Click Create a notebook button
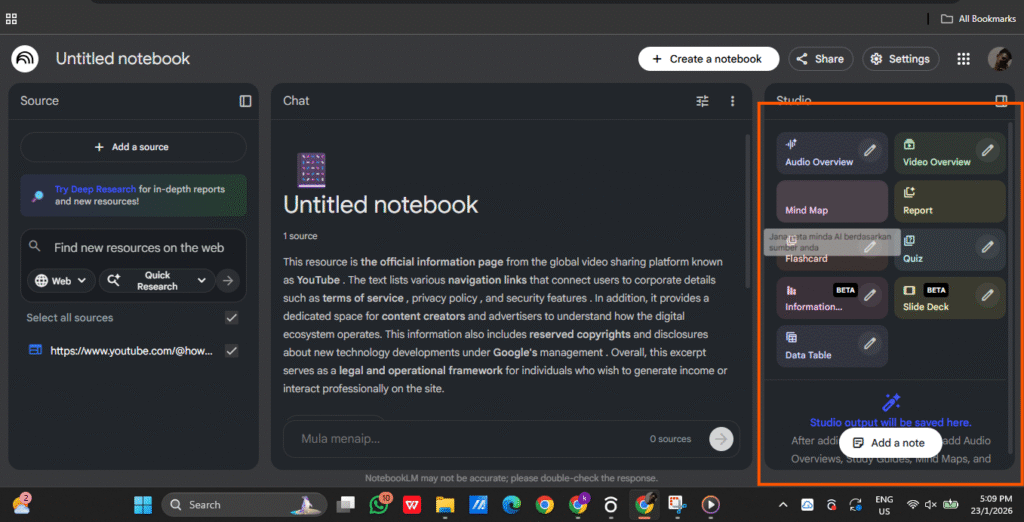 click(x=707, y=59)
